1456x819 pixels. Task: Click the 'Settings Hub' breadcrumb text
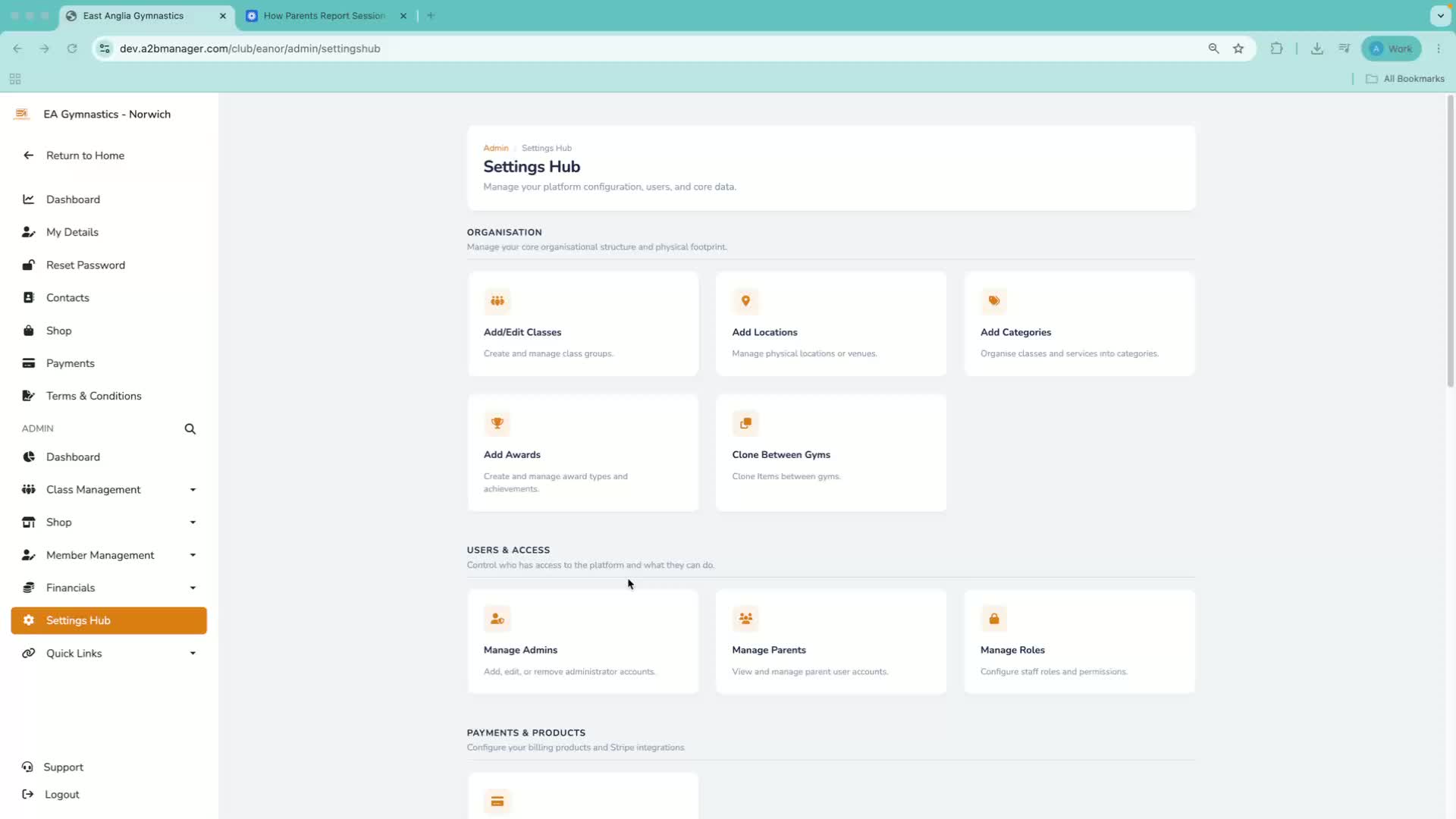click(x=547, y=148)
